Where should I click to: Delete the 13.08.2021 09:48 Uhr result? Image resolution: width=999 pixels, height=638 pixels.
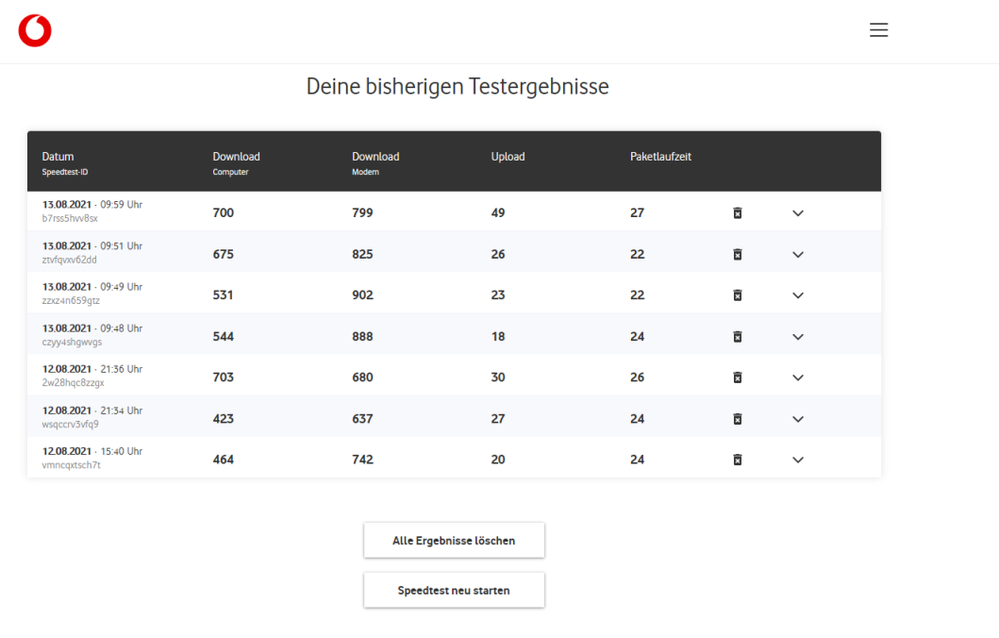[737, 337]
